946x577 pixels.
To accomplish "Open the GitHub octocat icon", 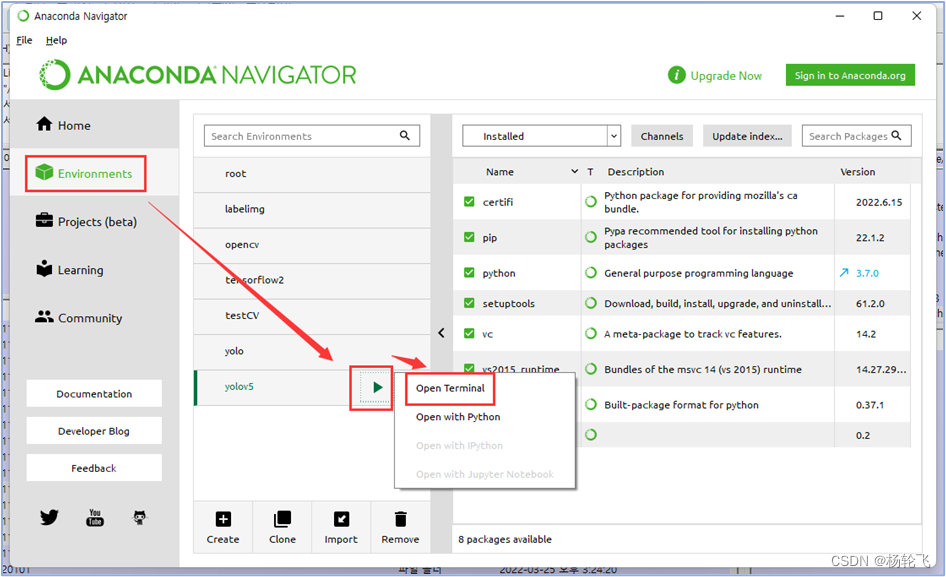I will click(140, 517).
